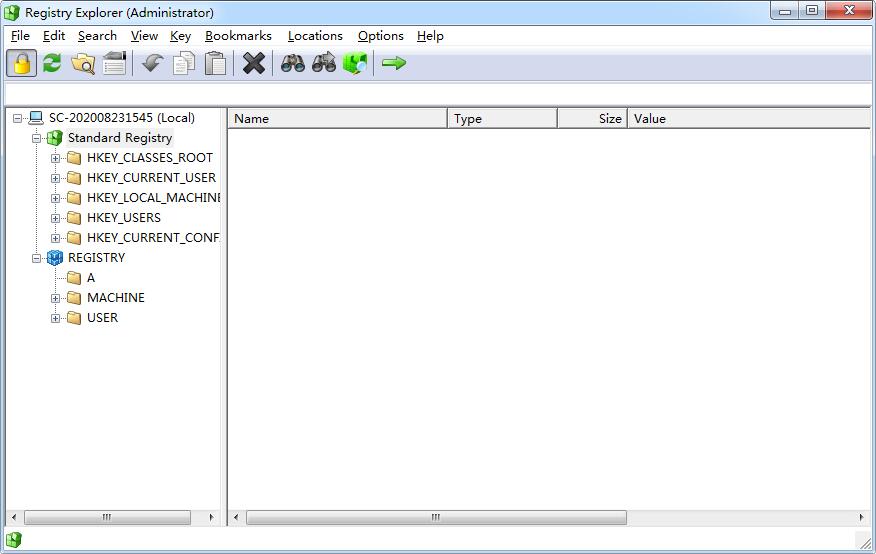The width and height of the screenshot is (876, 554).
Task: Sort by the Value column header
Action: coord(749,118)
